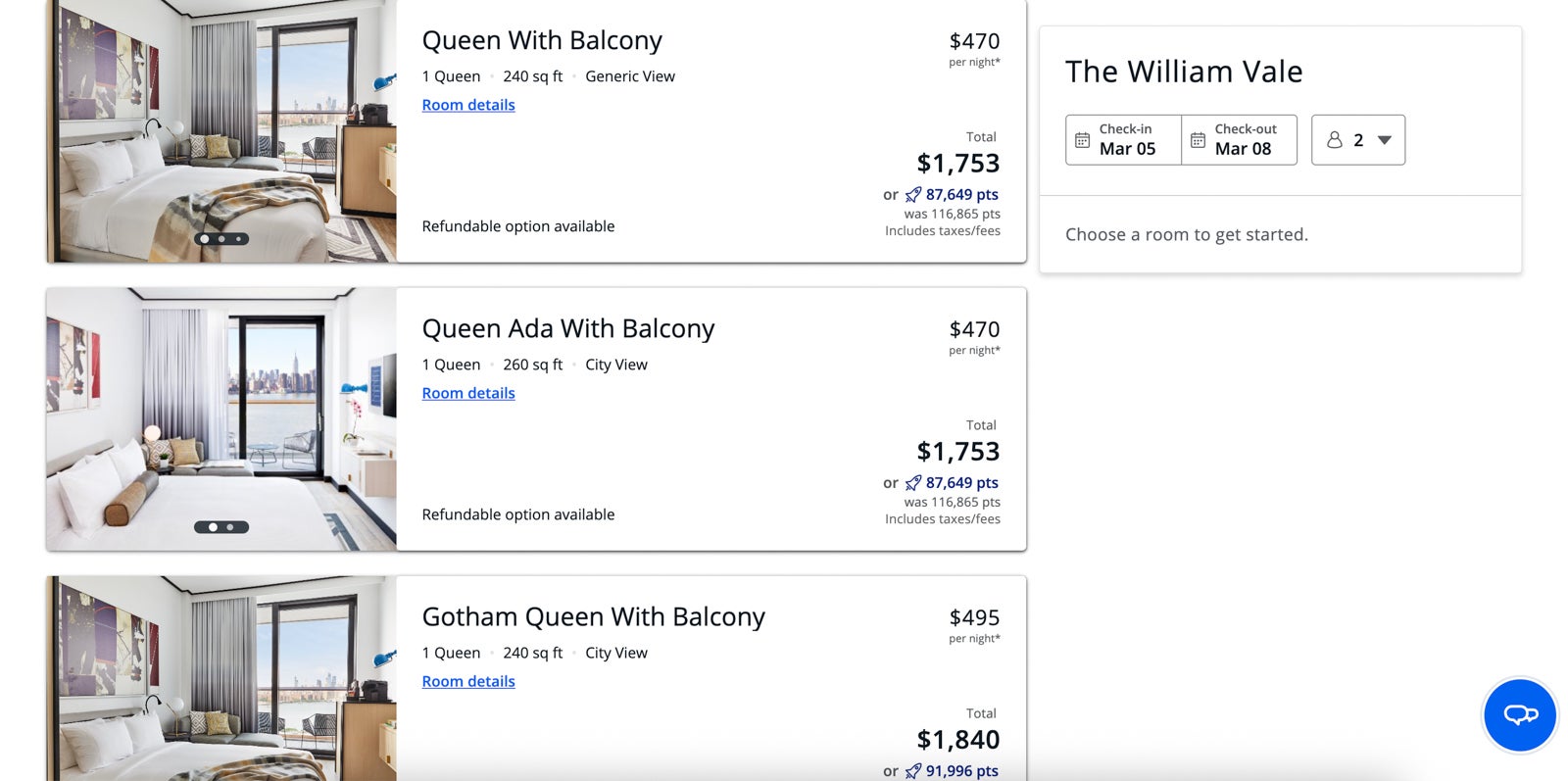Select 87,649 pts option for Queen With Balcony

(961, 195)
